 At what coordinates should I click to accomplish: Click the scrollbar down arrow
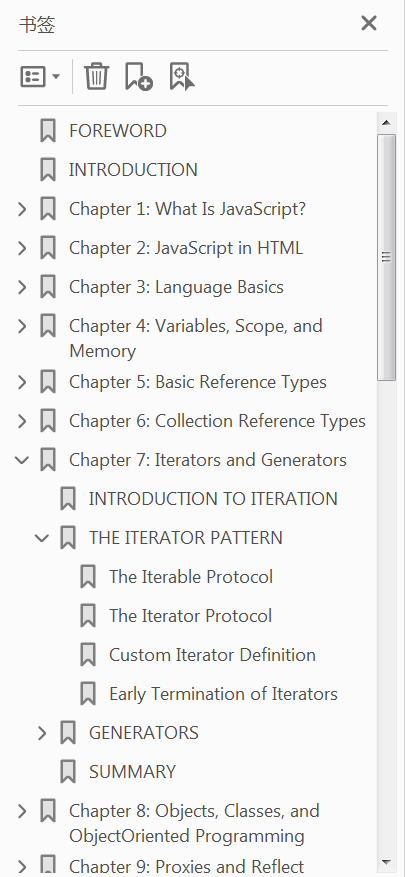pyautogui.click(x=387, y=862)
